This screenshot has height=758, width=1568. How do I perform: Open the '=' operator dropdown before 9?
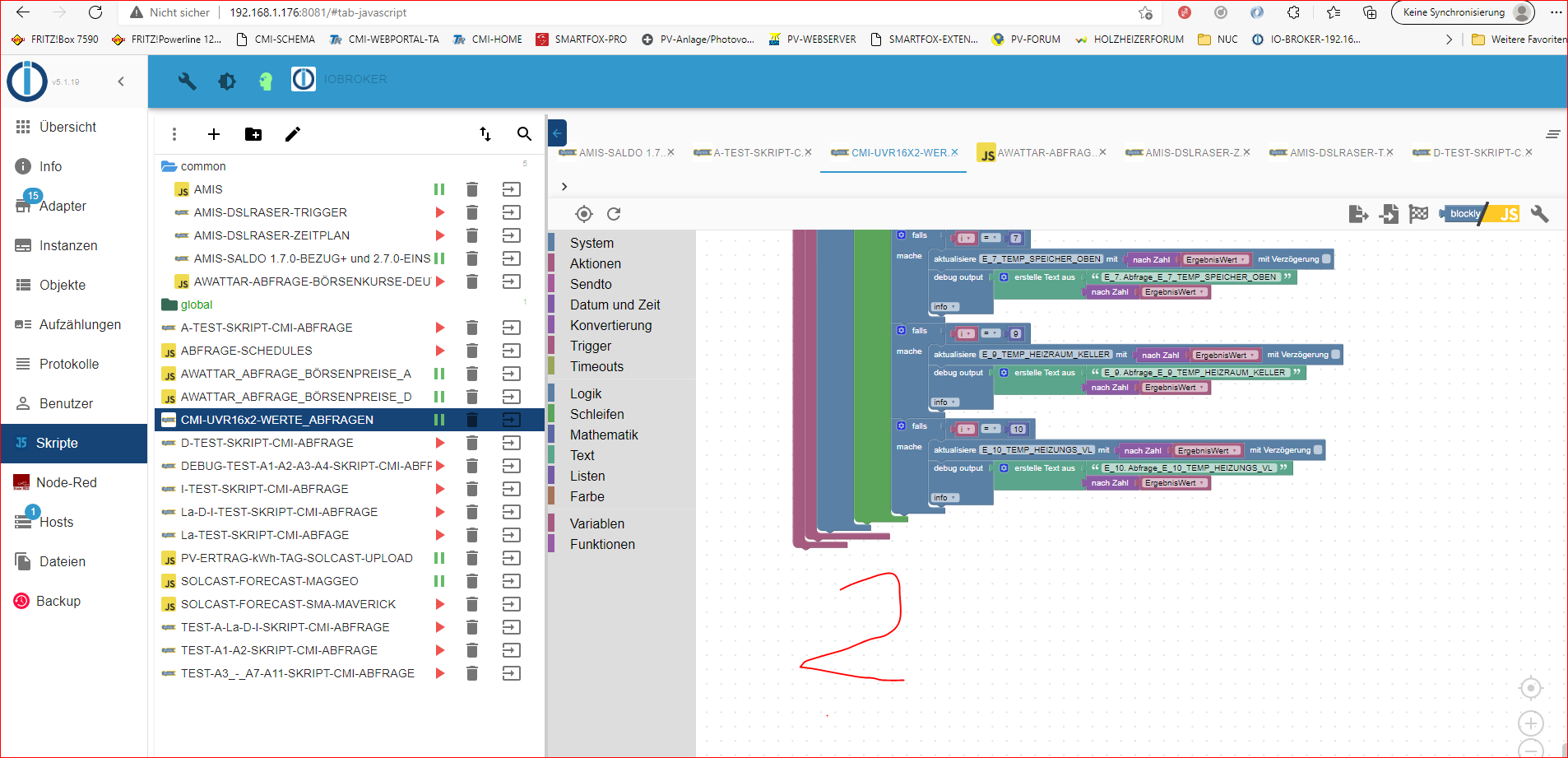[x=990, y=333]
